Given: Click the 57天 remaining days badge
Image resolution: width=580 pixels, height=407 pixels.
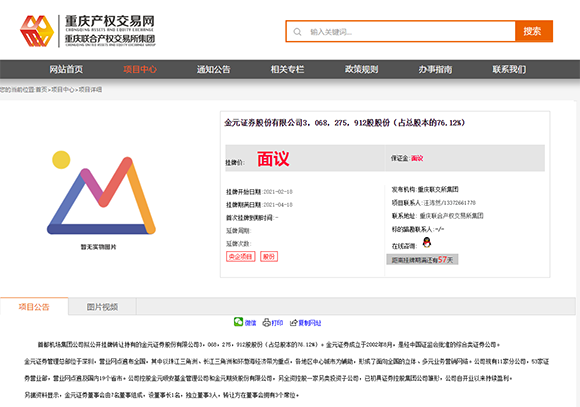Looking at the screenshot, I should (422, 260).
